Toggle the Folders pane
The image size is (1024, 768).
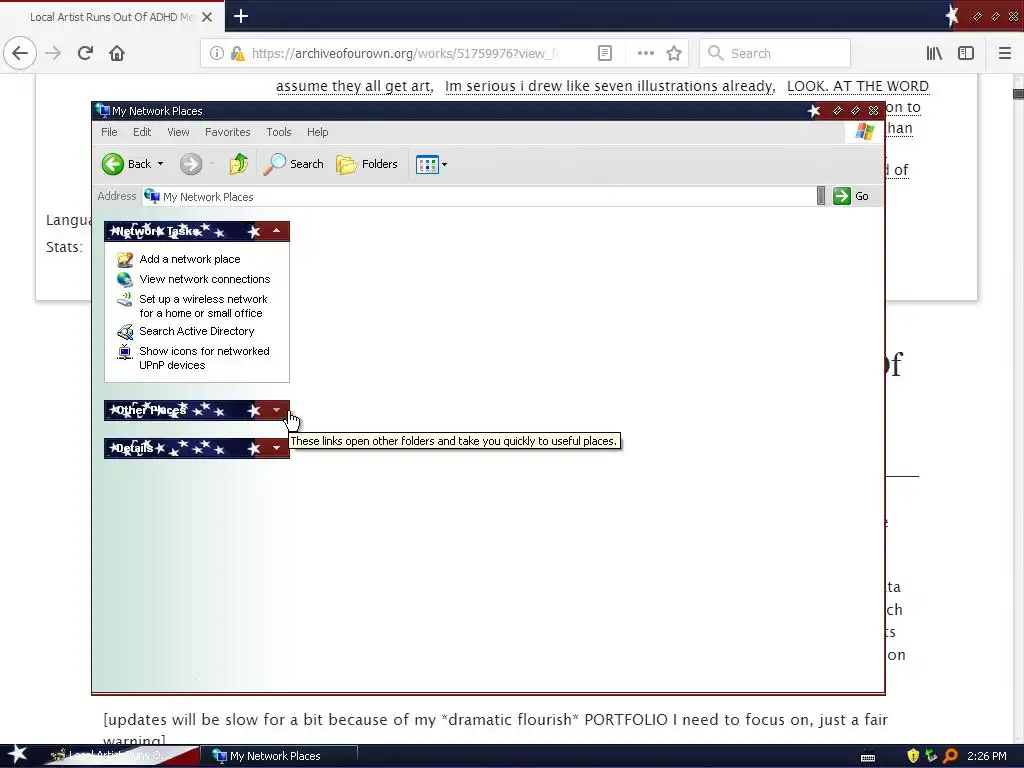[x=367, y=164]
